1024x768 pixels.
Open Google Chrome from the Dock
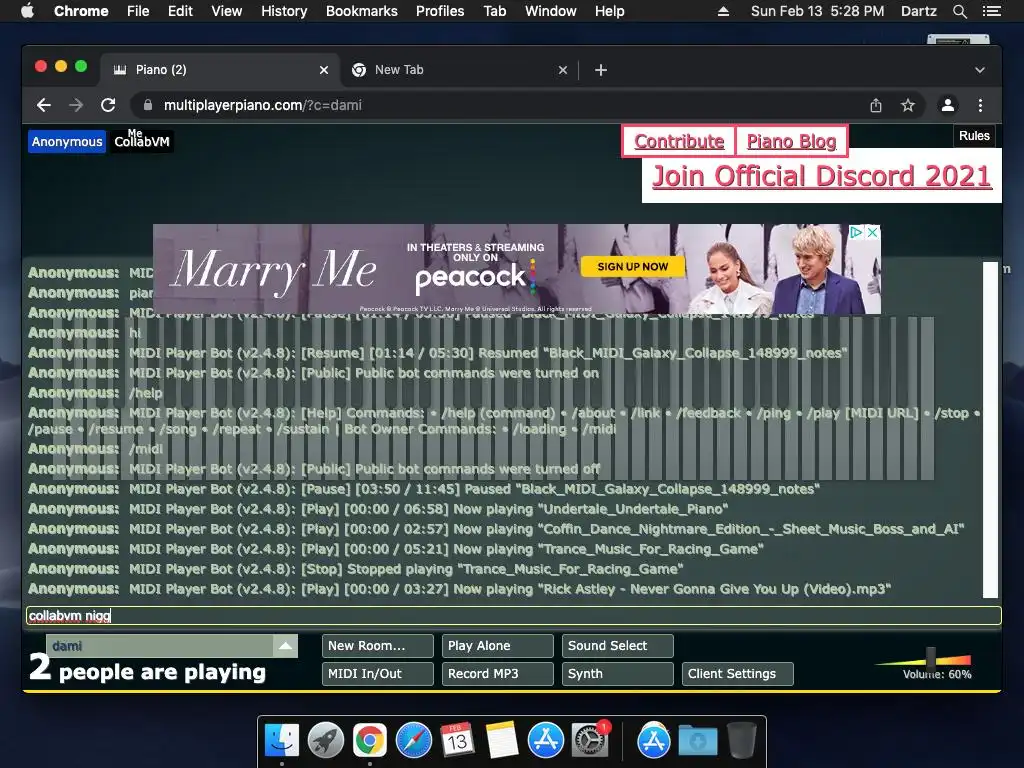pyautogui.click(x=370, y=741)
